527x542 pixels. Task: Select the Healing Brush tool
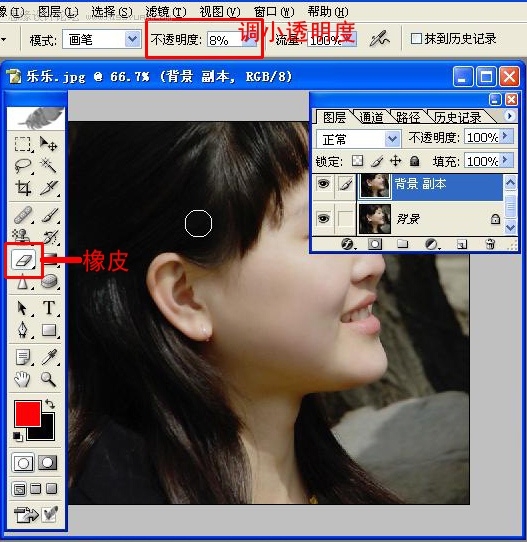pos(22,214)
